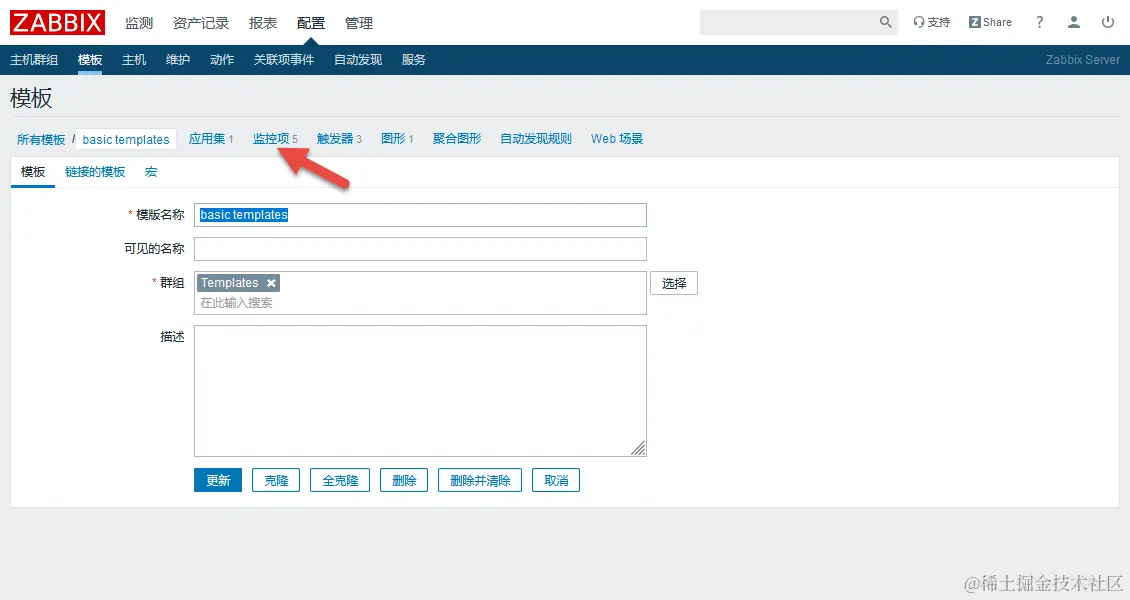Click the logout power icon
This screenshot has height=600, width=1130.
coord(1107,22)
